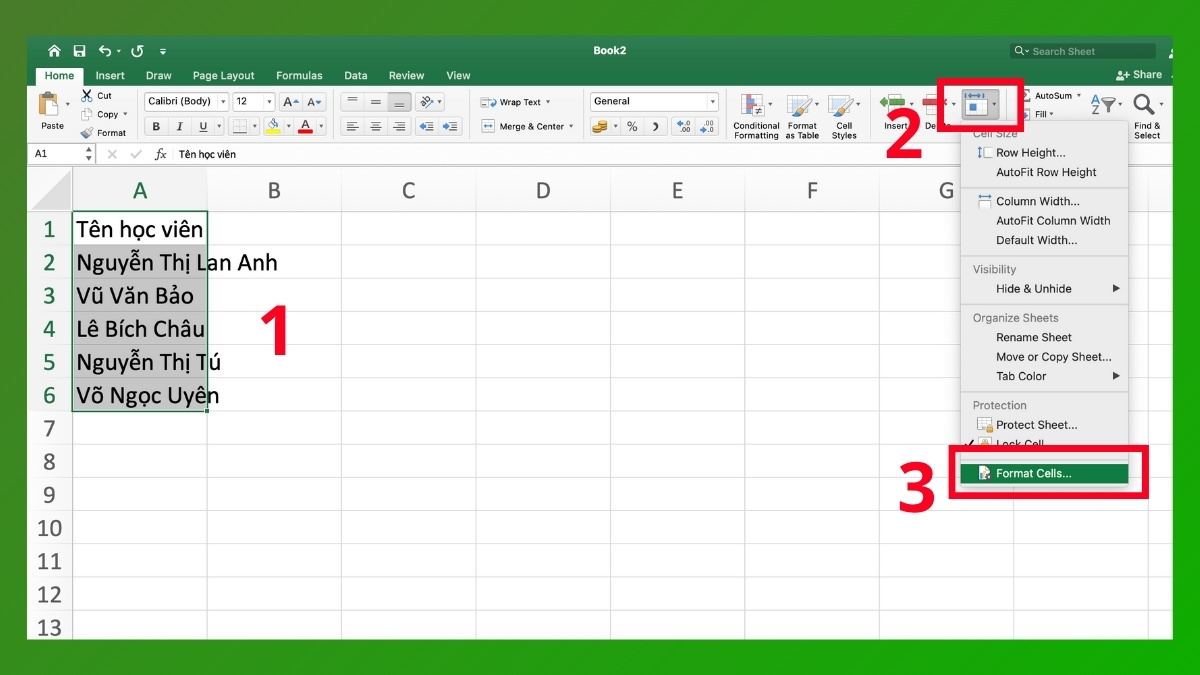Open the font size dropdown
The width and height of the screenshot is (1200, 675).
coord(270,101)
